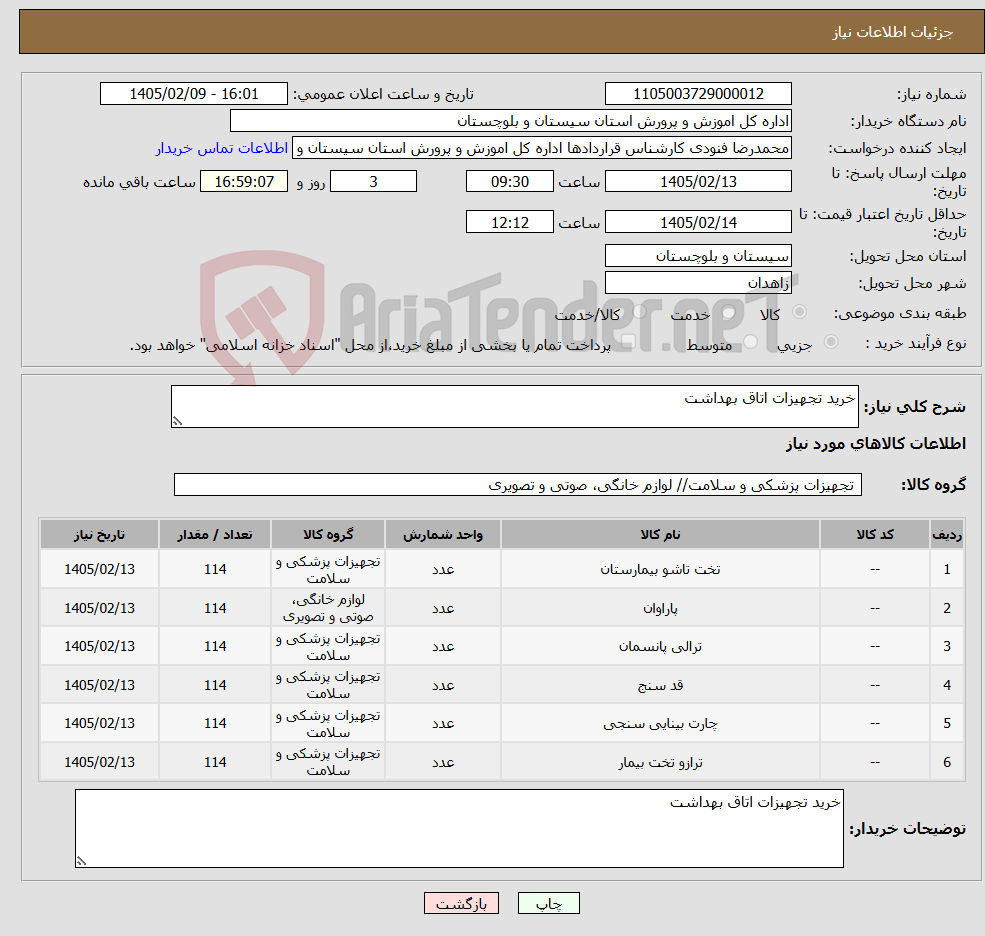The height and width of the screenshot is (936, 985).
Task: Select the کالا radio button
Action: pyautogui.click(x=800, y=312)
